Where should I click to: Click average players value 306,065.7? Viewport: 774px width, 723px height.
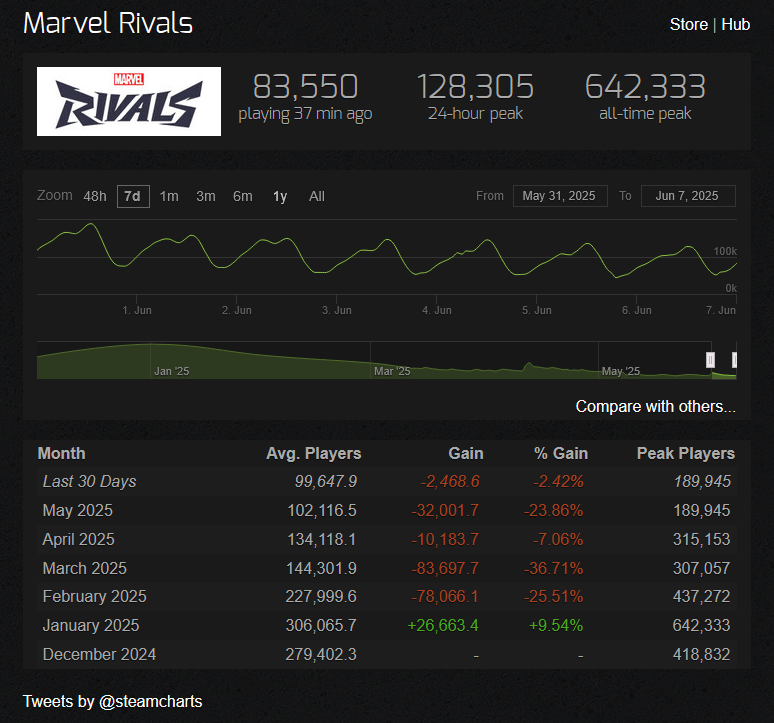[321, 625]
